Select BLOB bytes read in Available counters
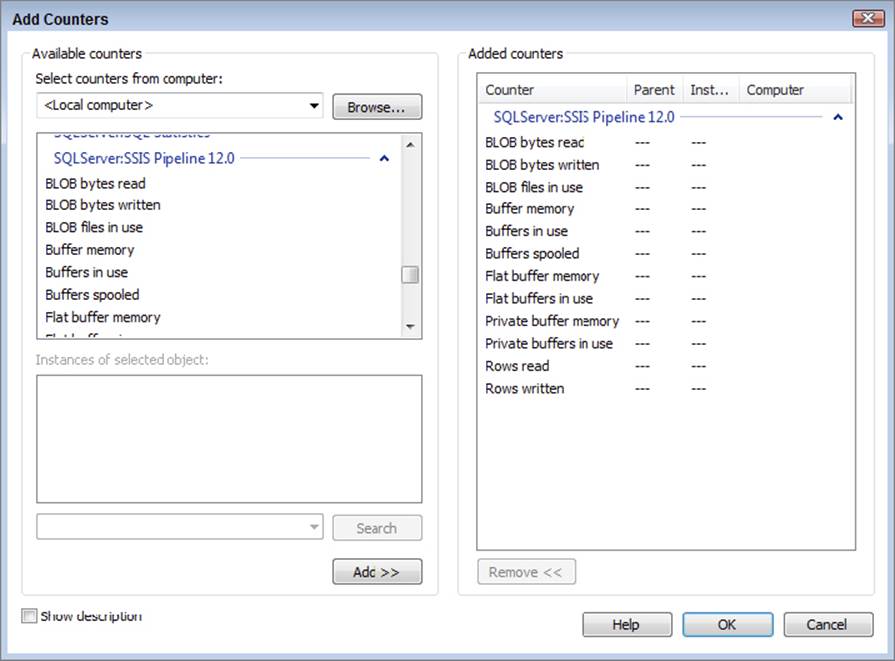The height and width of the screenshot is (661, 895). click(95, 183)
